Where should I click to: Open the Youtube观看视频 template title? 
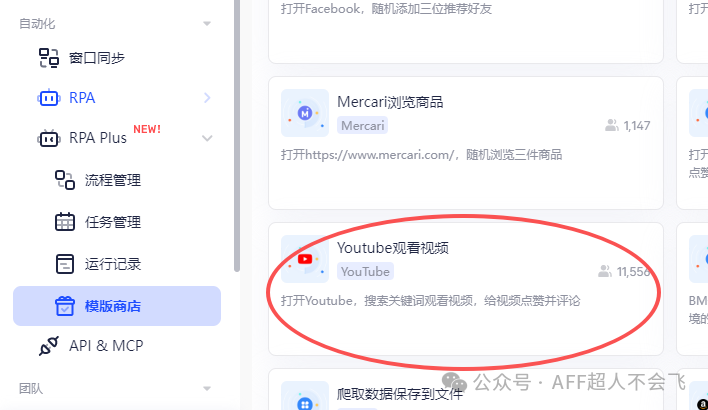[x=393, y=248]
